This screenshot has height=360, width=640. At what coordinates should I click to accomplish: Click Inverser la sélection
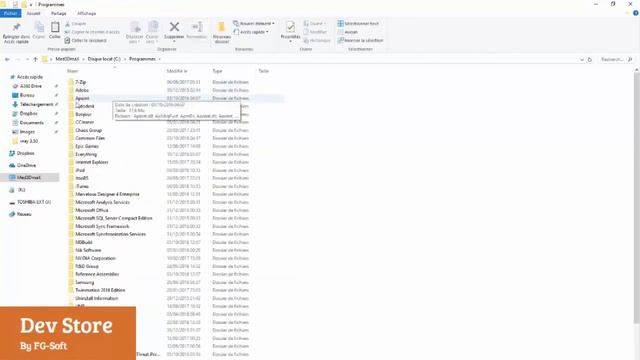[360, 40]
